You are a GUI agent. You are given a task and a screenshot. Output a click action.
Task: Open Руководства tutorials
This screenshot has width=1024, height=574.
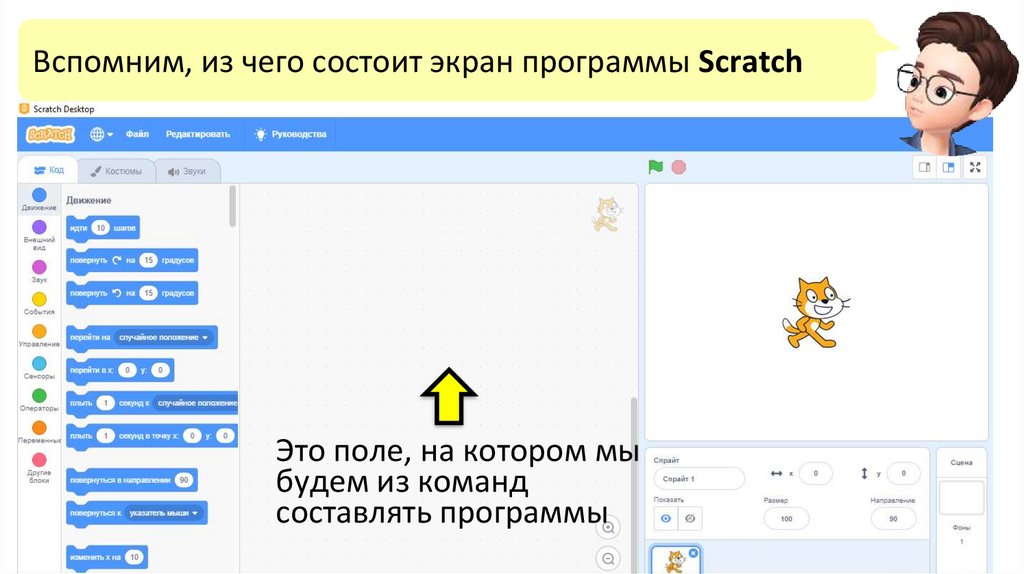point(291,134)
